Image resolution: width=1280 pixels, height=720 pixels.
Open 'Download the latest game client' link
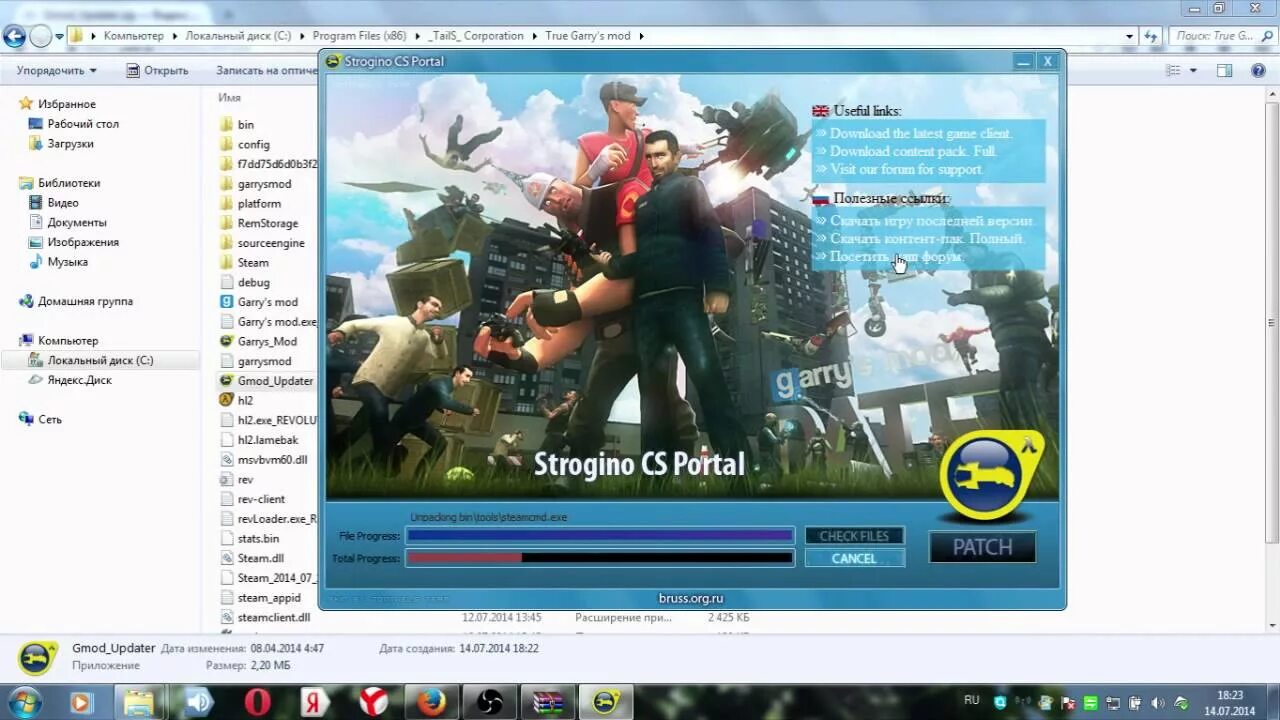coord(921,133)
